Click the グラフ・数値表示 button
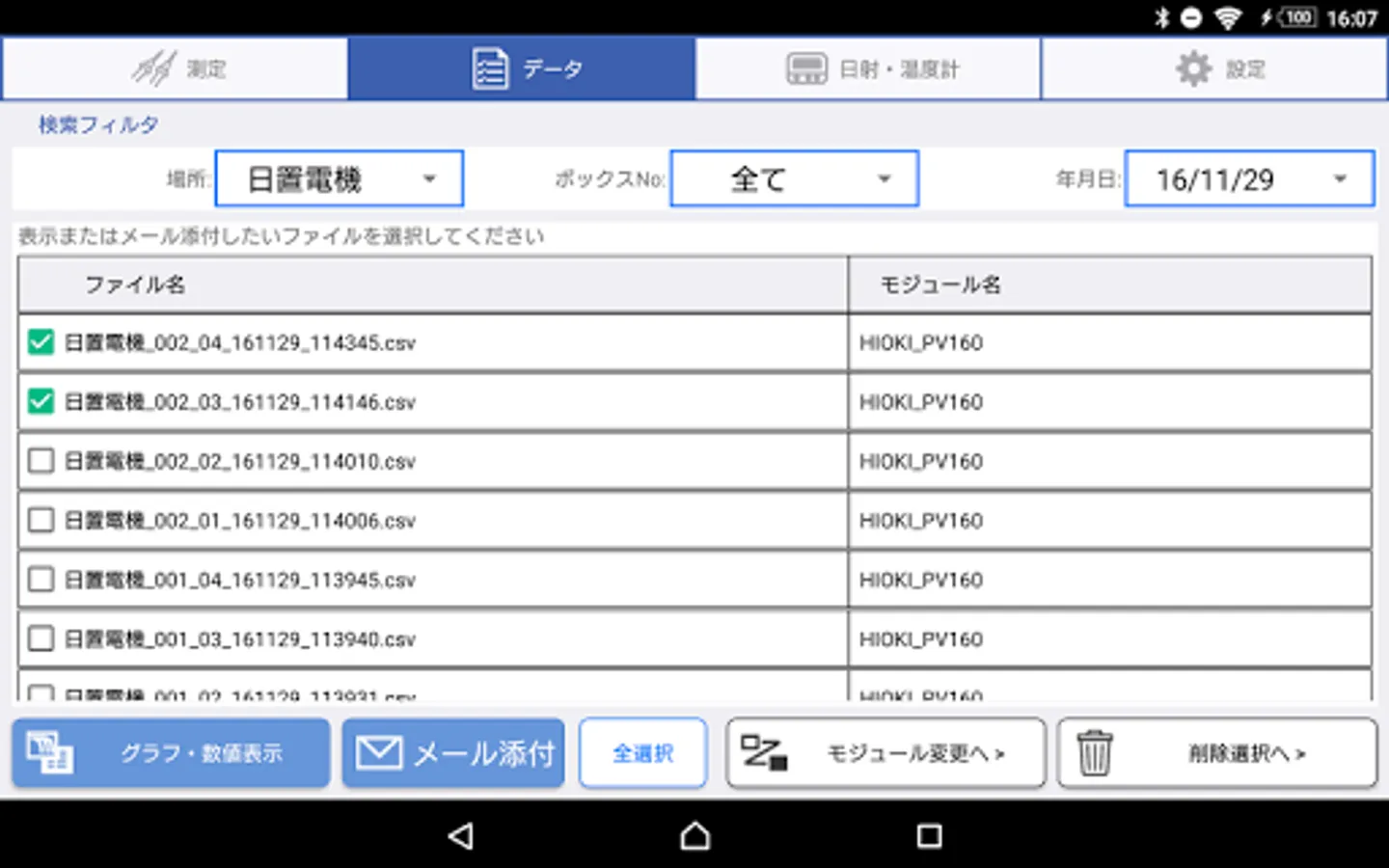 point(171,753)
